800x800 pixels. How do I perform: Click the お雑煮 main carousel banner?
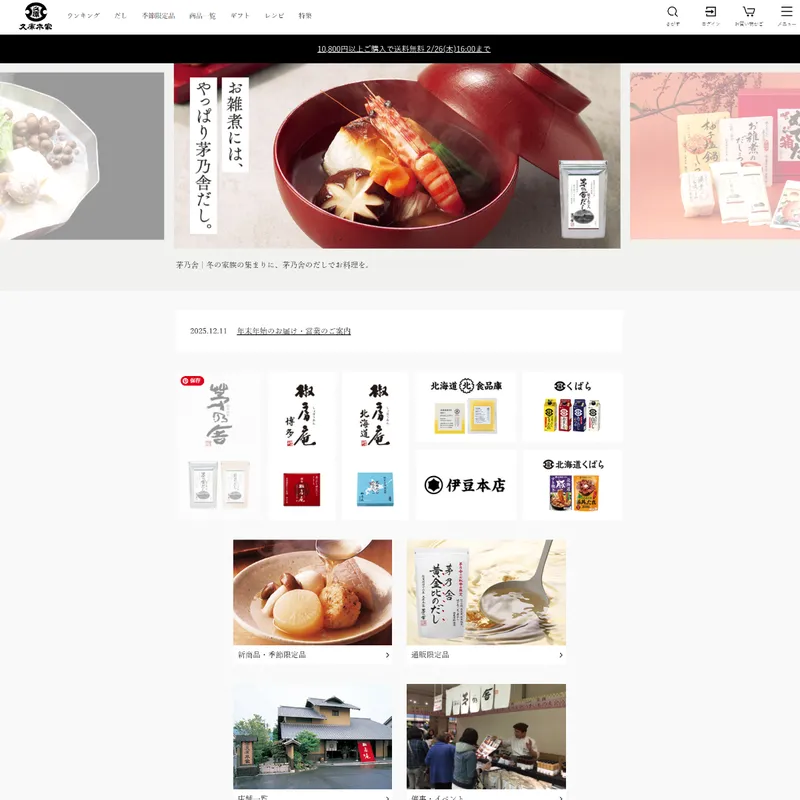(397, 156)
